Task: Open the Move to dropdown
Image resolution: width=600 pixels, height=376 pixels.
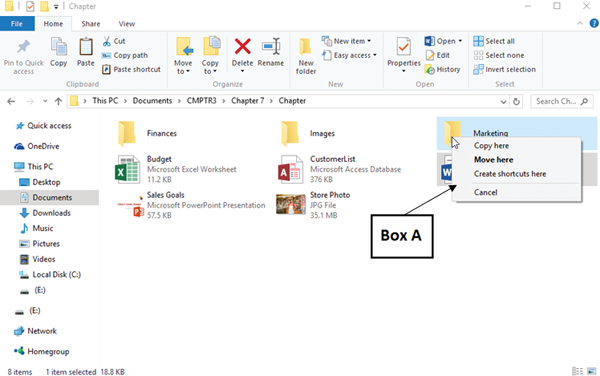Action: click(183, 56)
